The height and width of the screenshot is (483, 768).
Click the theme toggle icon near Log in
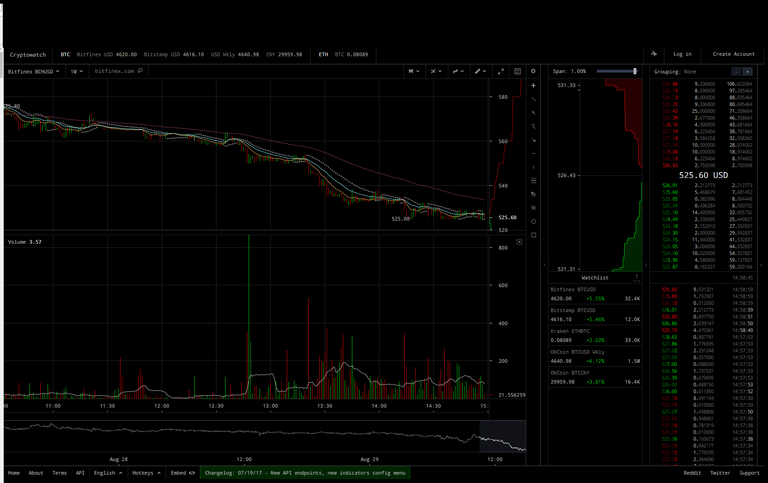click(654, 54)
